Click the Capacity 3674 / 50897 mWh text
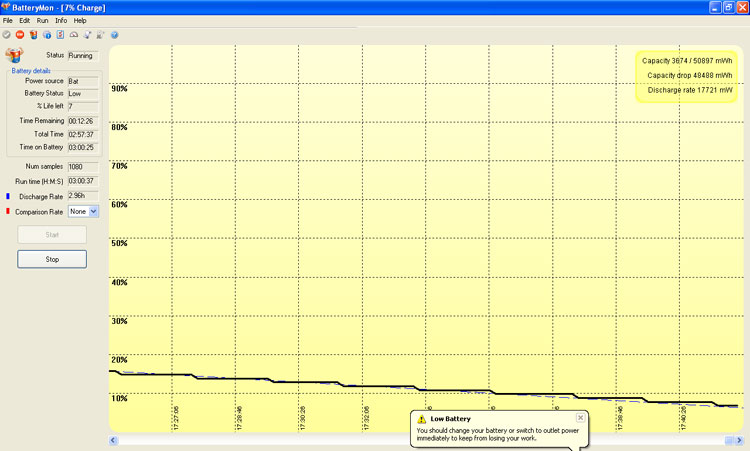Screen dimensions: 750x451 (x=687, y=61)
